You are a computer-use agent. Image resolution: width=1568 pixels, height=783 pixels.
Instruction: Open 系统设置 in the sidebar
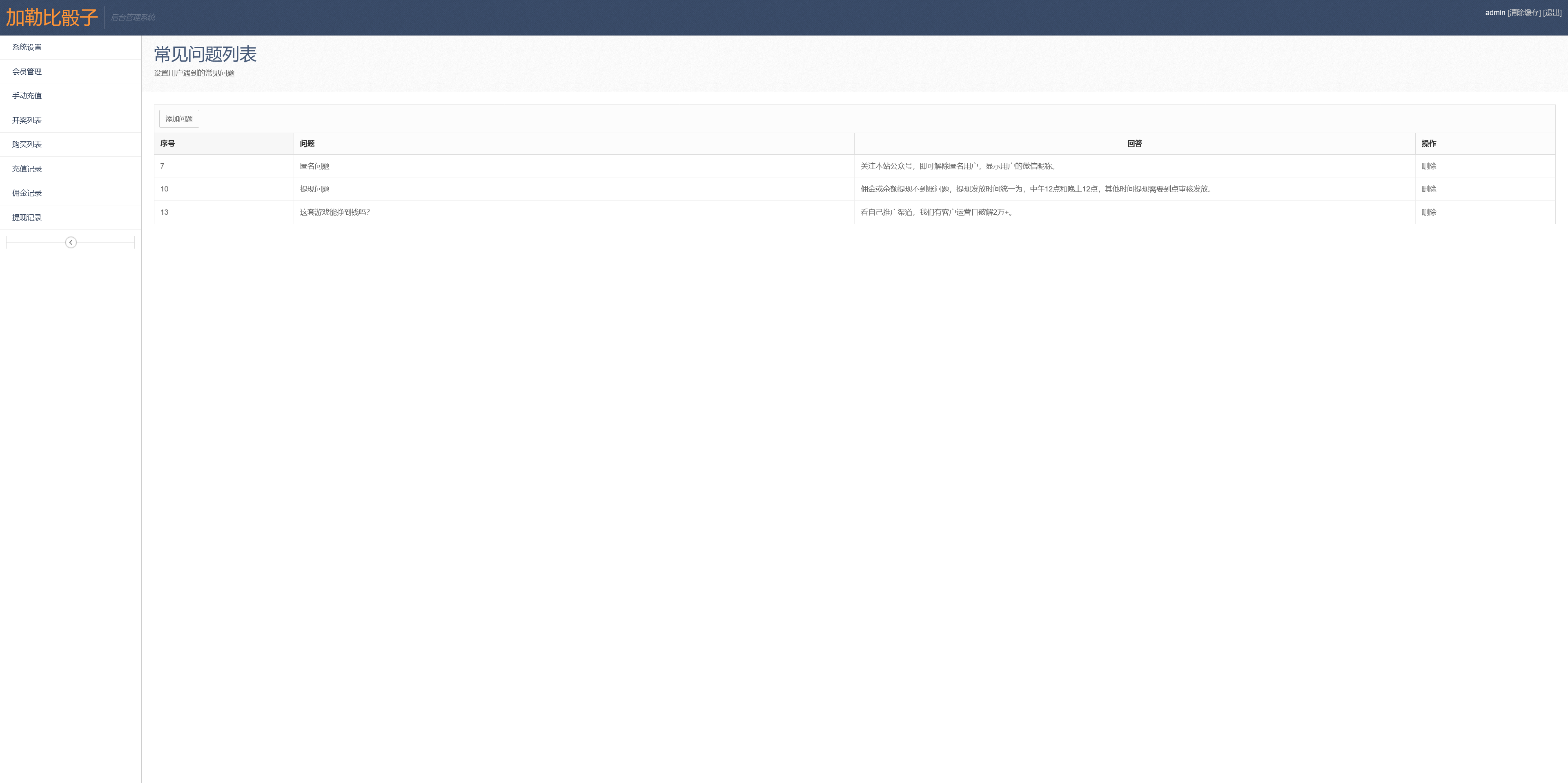point(27,47)
